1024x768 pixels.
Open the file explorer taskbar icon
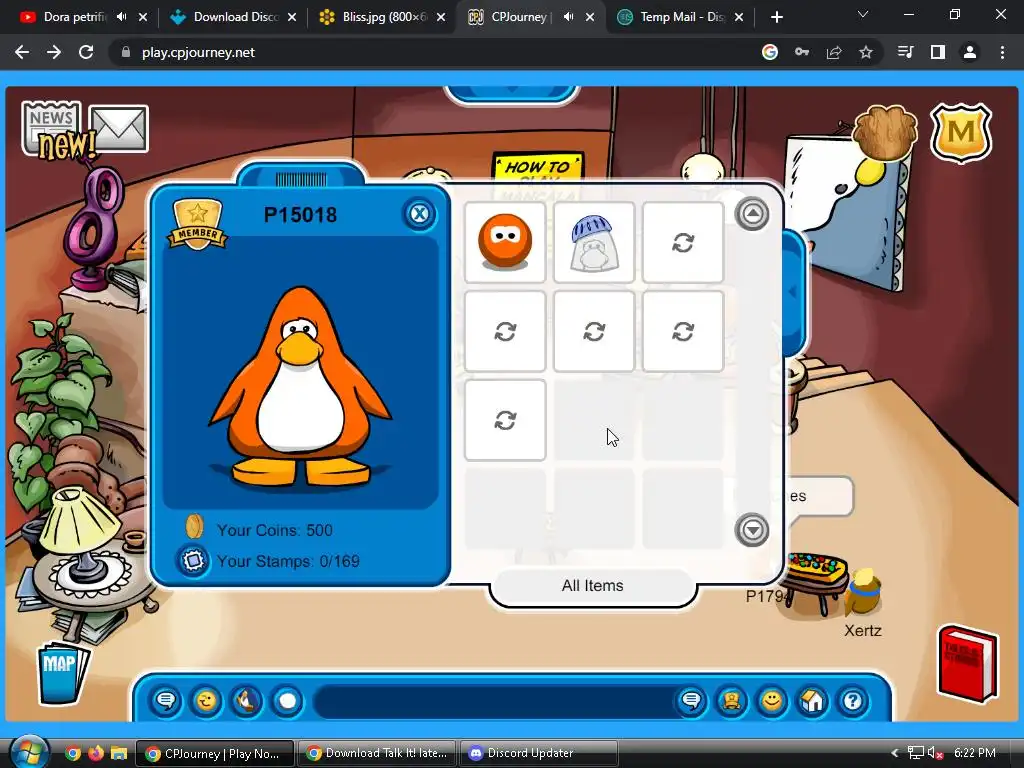click(x=118, y=753)
